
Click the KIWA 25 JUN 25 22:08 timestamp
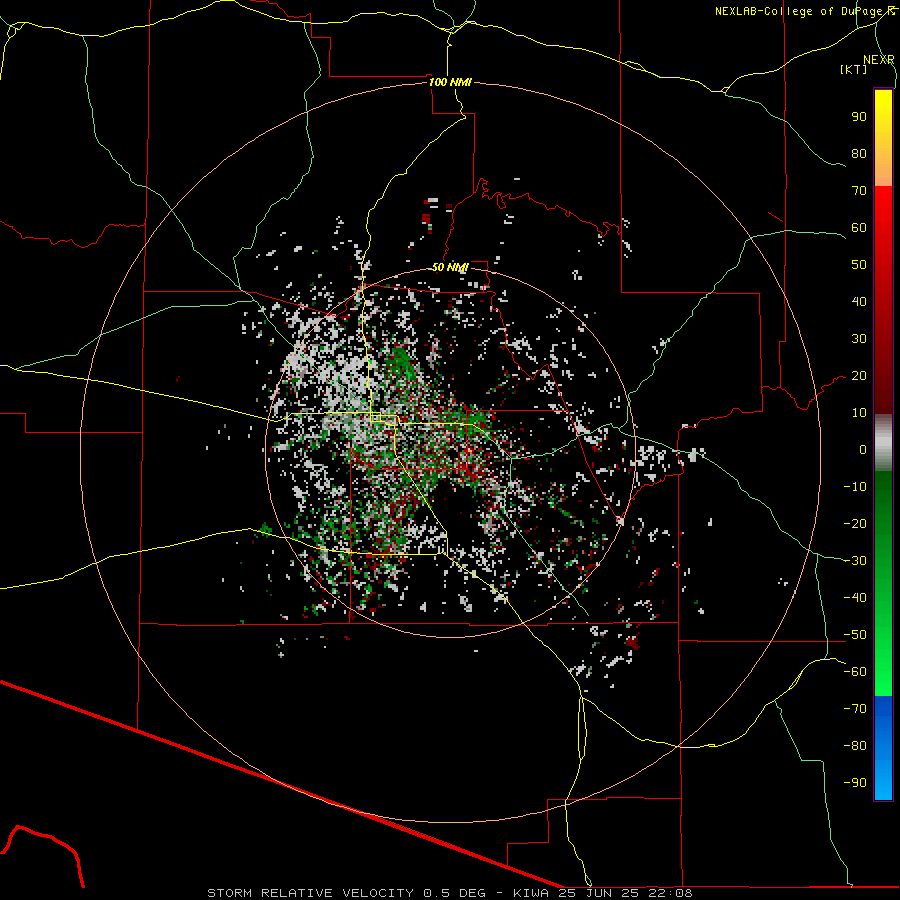(x=602, y=893)
